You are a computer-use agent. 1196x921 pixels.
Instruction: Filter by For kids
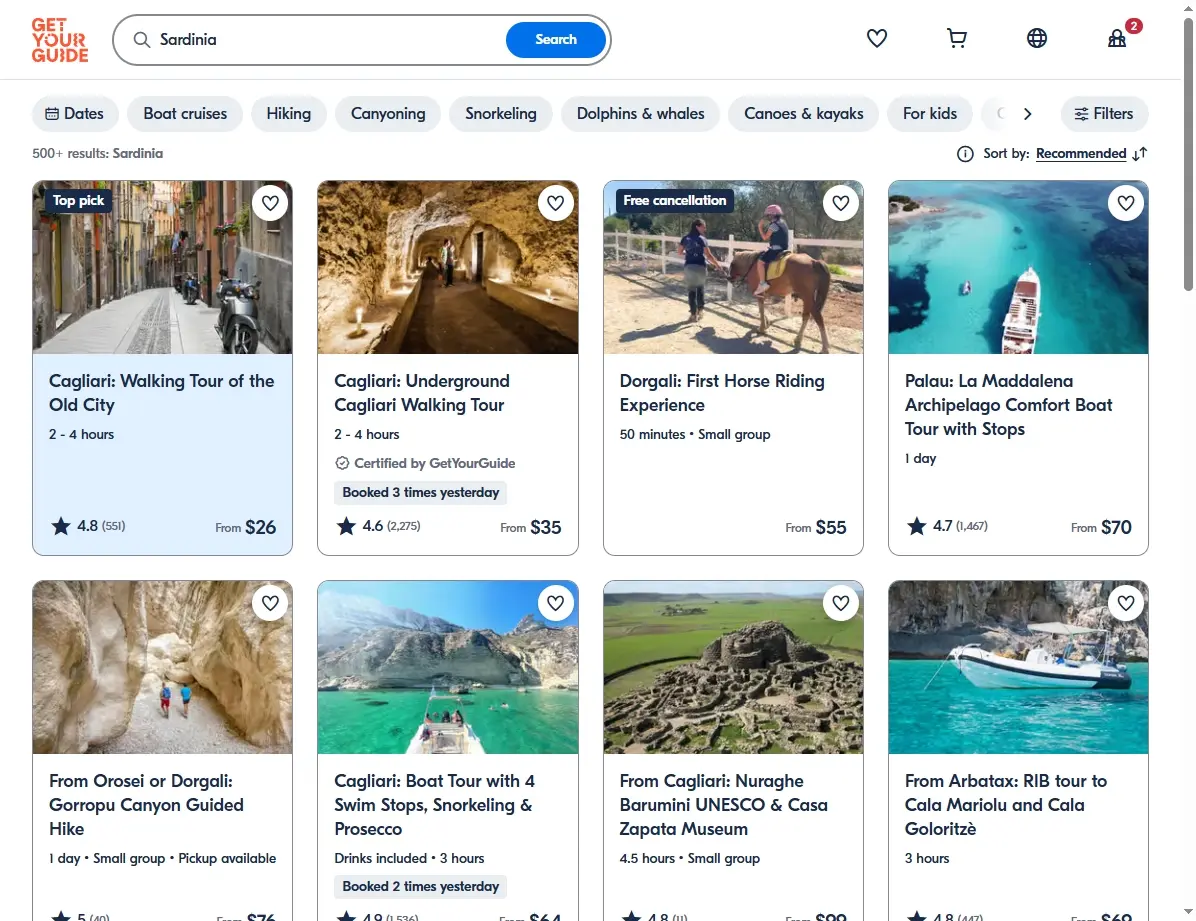pyautogui.click(x=930, y=114)
